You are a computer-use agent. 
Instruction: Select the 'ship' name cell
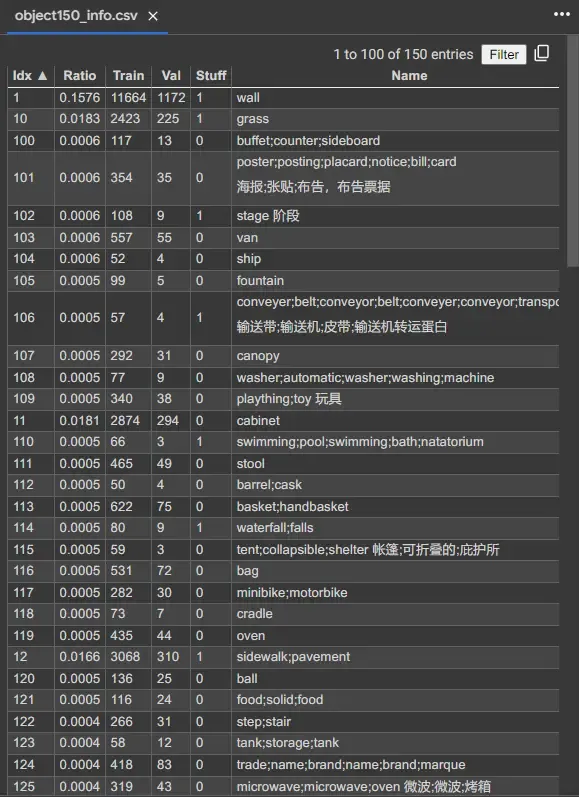point(395,259)
